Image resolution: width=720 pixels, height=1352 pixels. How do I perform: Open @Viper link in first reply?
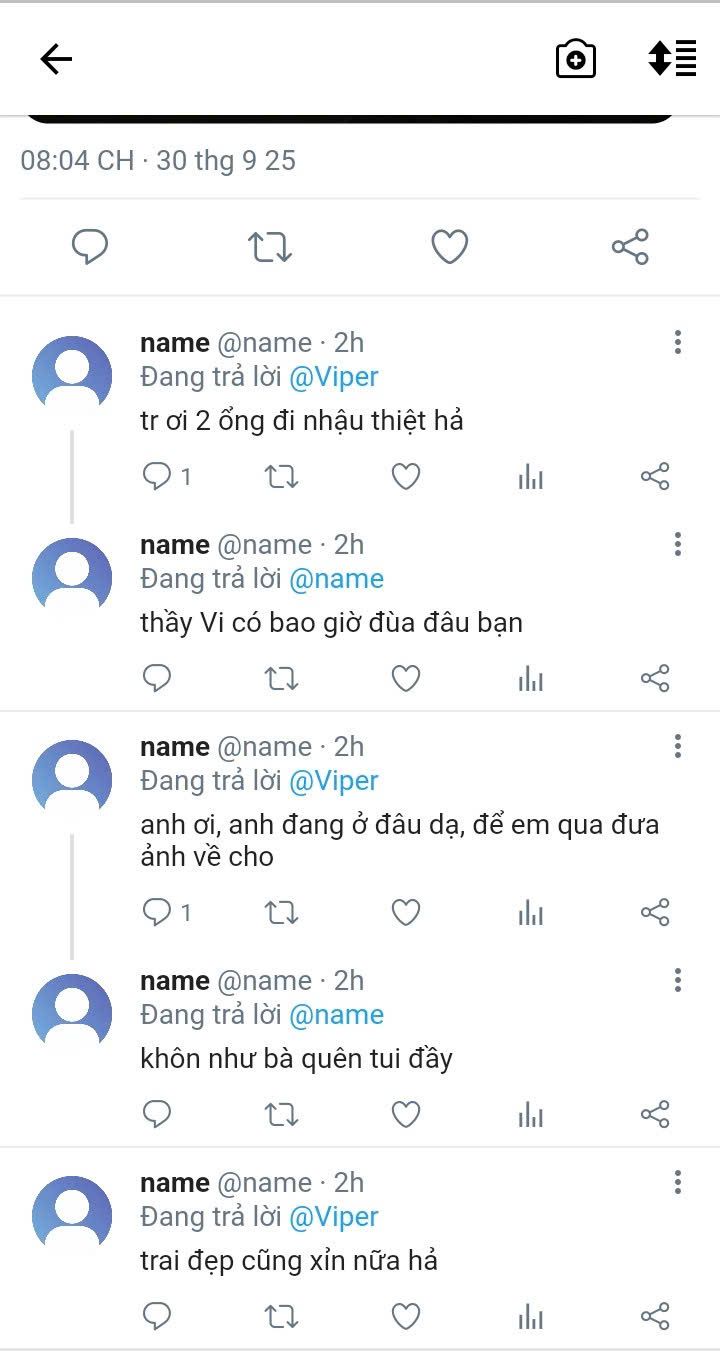[x=334, y=377]
